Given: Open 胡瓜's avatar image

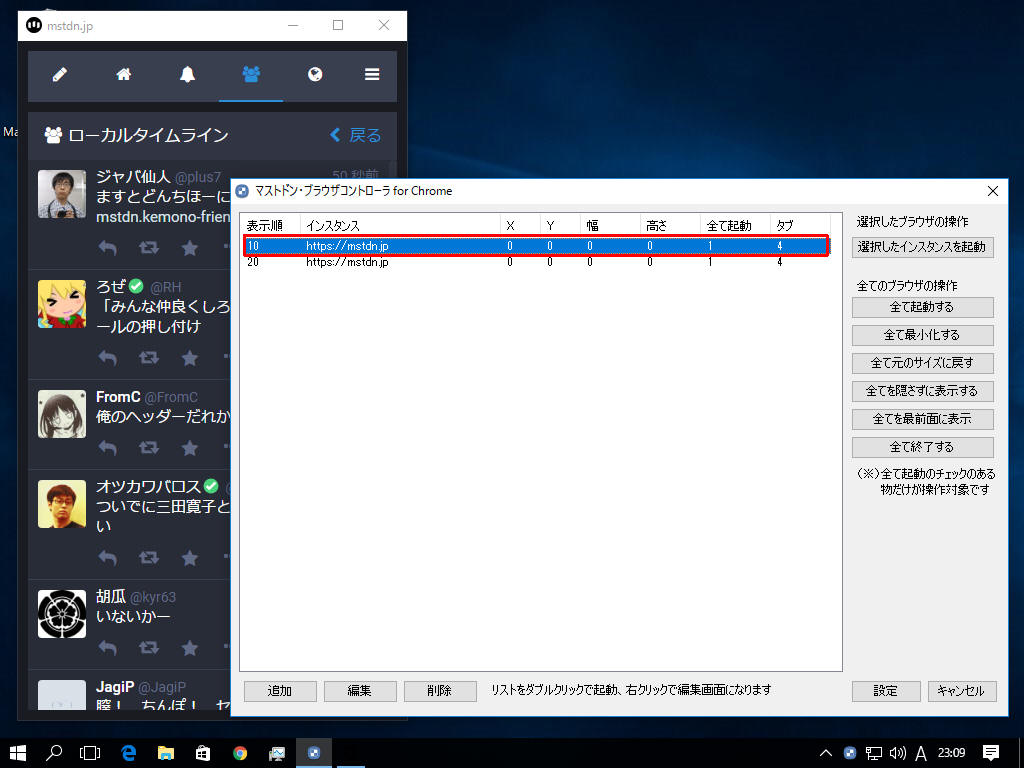Looking at the screenshot, I should pyautogui.click(x=62, y=614).
